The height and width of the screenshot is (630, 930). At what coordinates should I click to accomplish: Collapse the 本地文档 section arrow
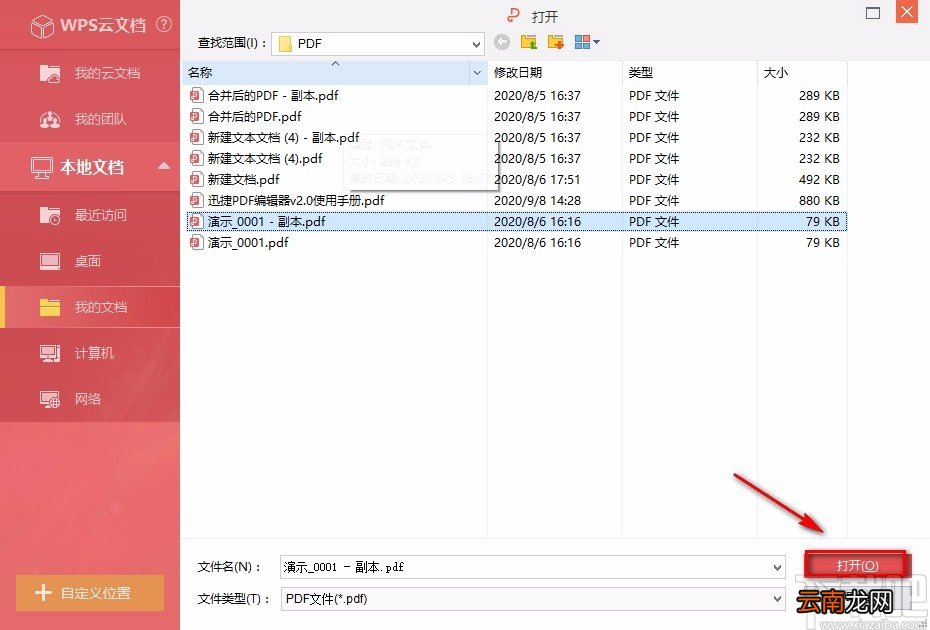point(164,167)
